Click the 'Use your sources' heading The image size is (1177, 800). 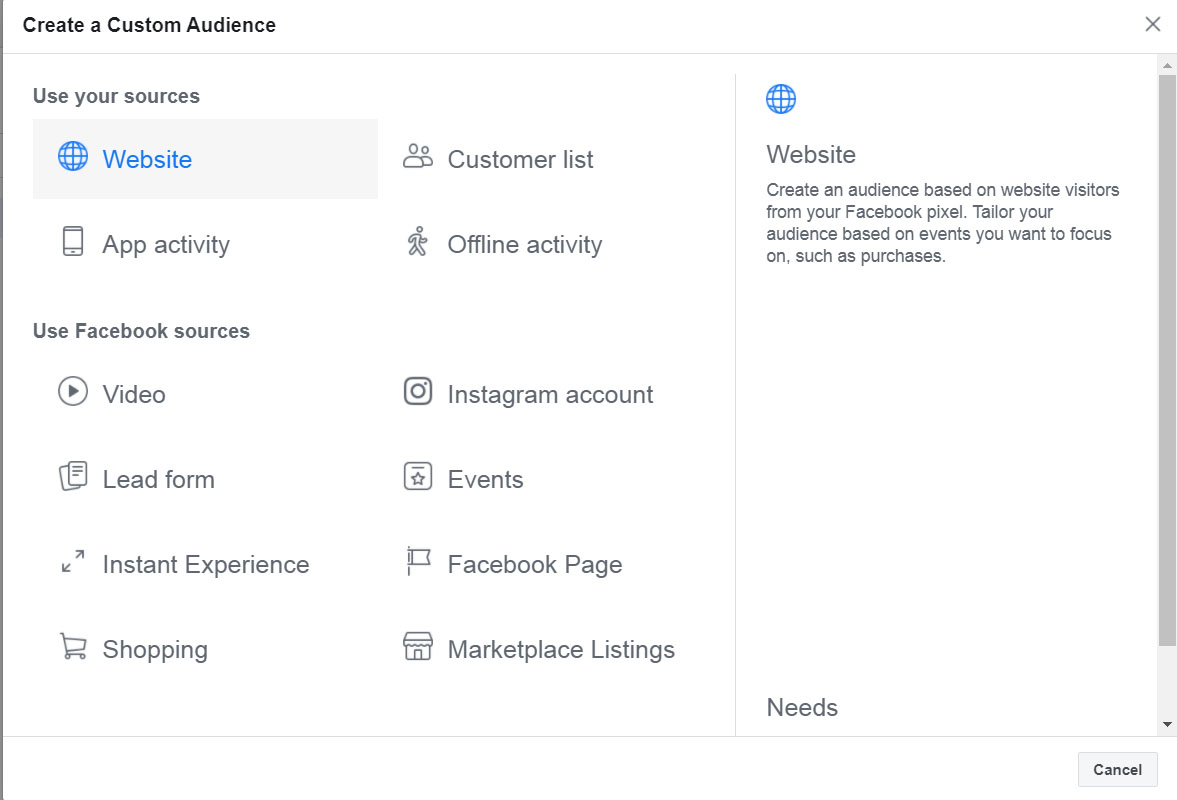pos(116,96)
